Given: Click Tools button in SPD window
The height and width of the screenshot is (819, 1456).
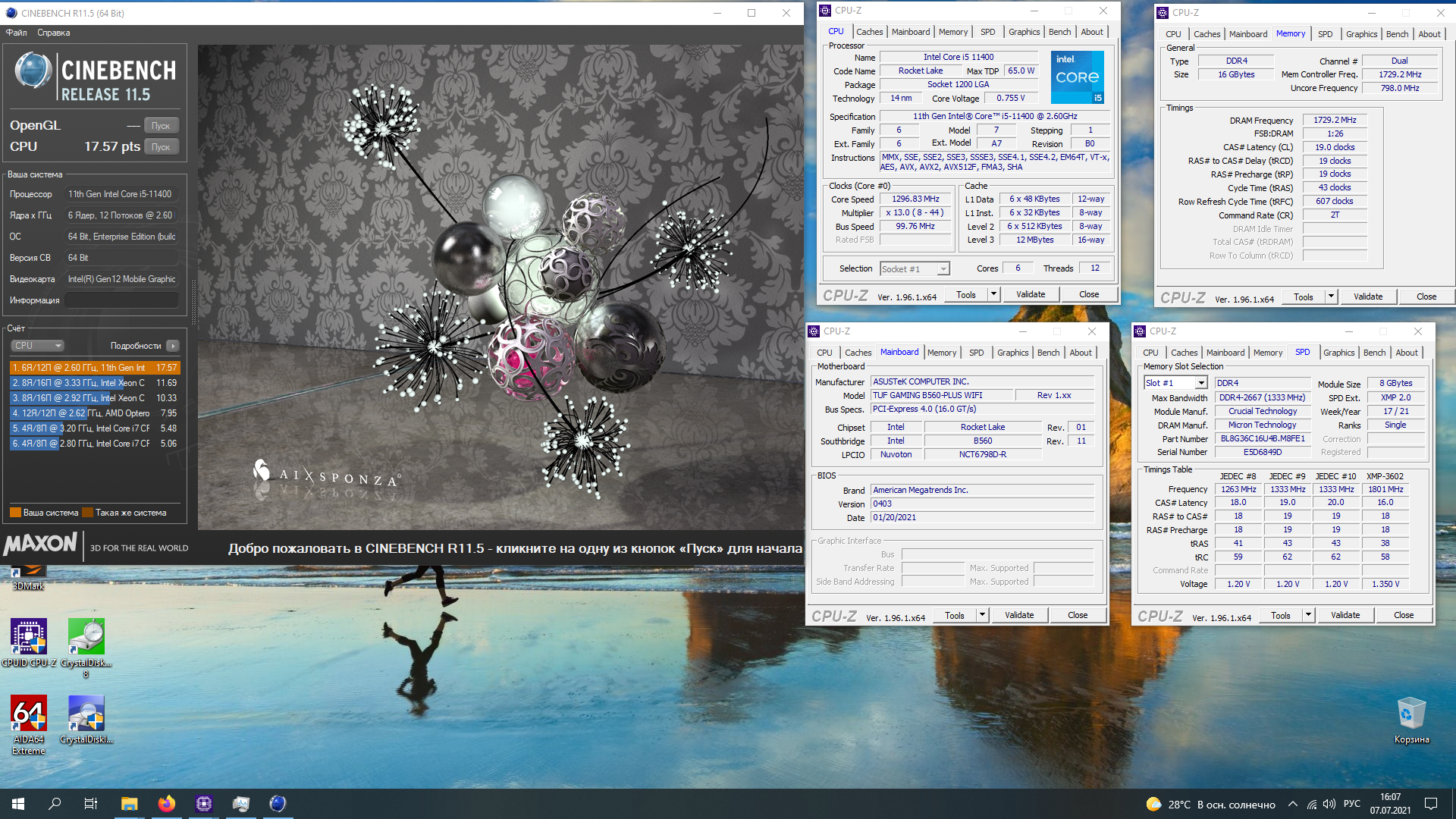Looking at the screenshot, I should 1281,615.
